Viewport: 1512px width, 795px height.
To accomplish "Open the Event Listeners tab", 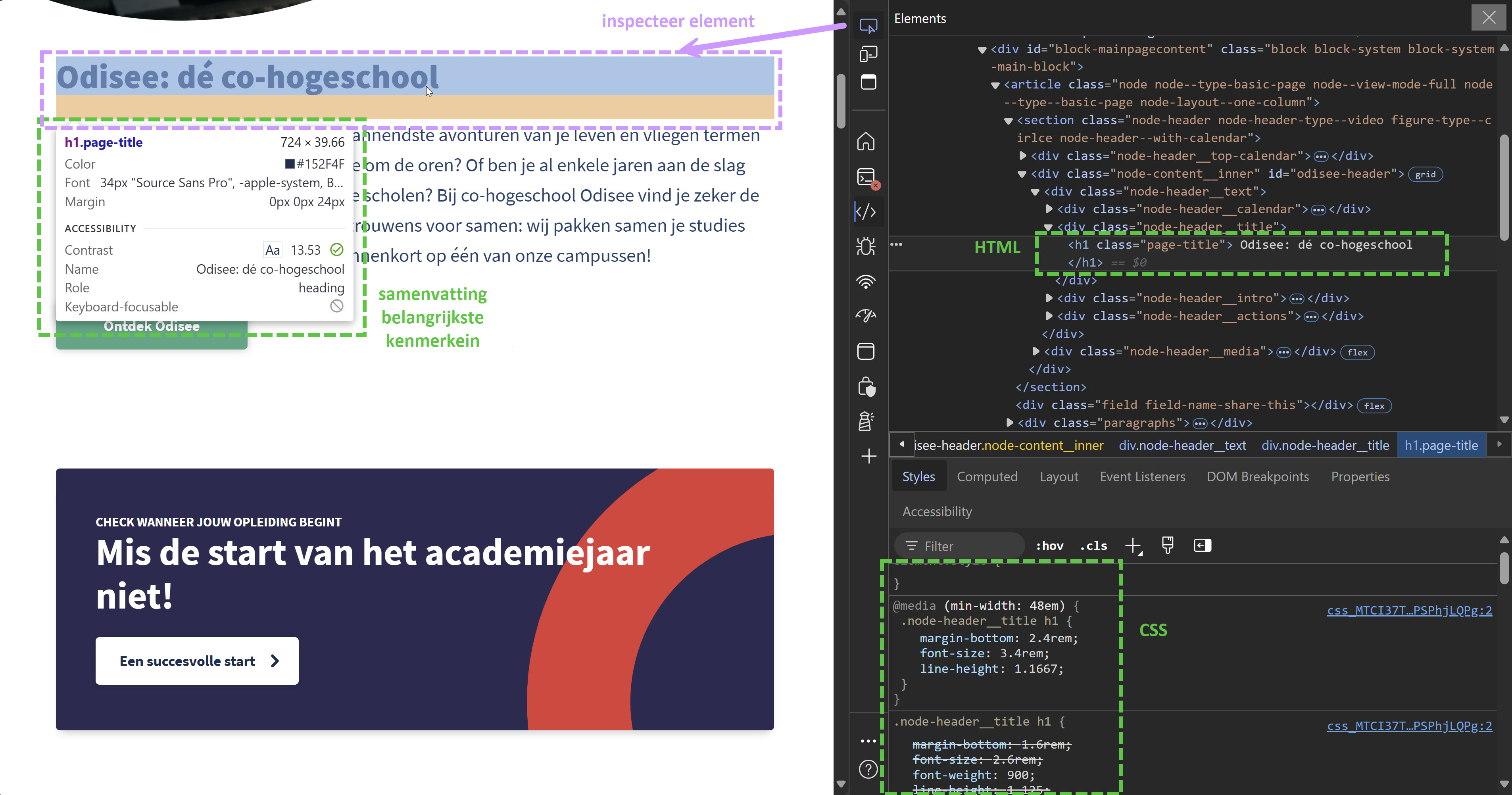I will pyautogui.click(x=1142, y=476).
